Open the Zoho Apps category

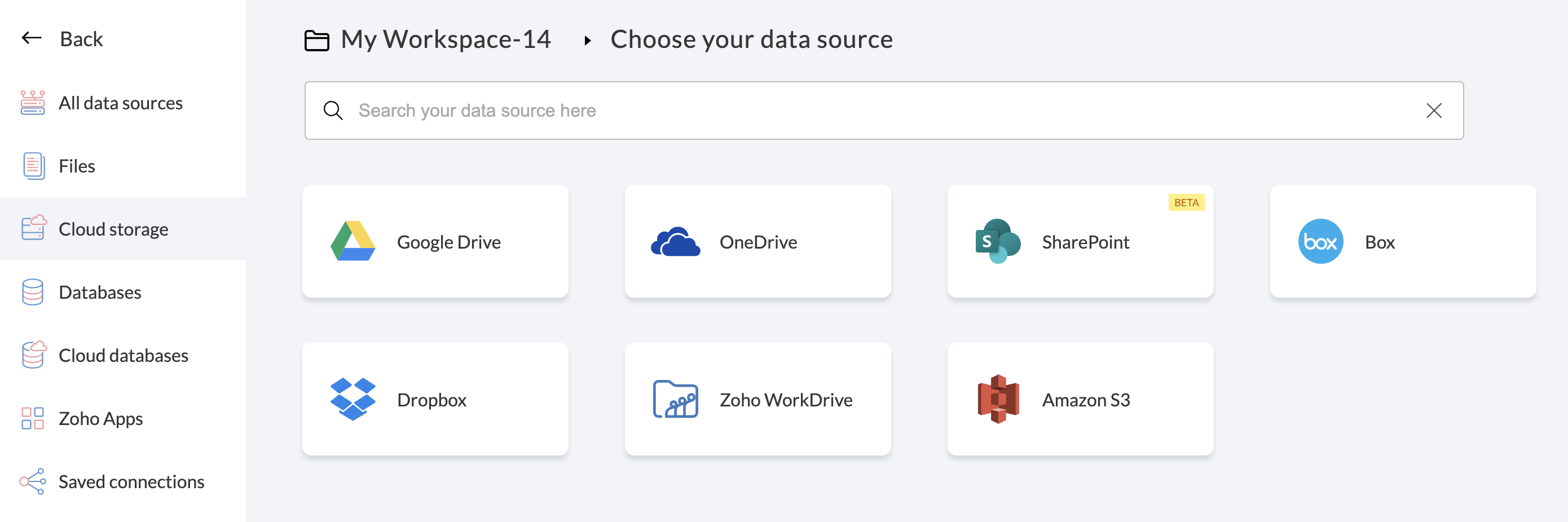pyautogui.click(x=100, y=419)
